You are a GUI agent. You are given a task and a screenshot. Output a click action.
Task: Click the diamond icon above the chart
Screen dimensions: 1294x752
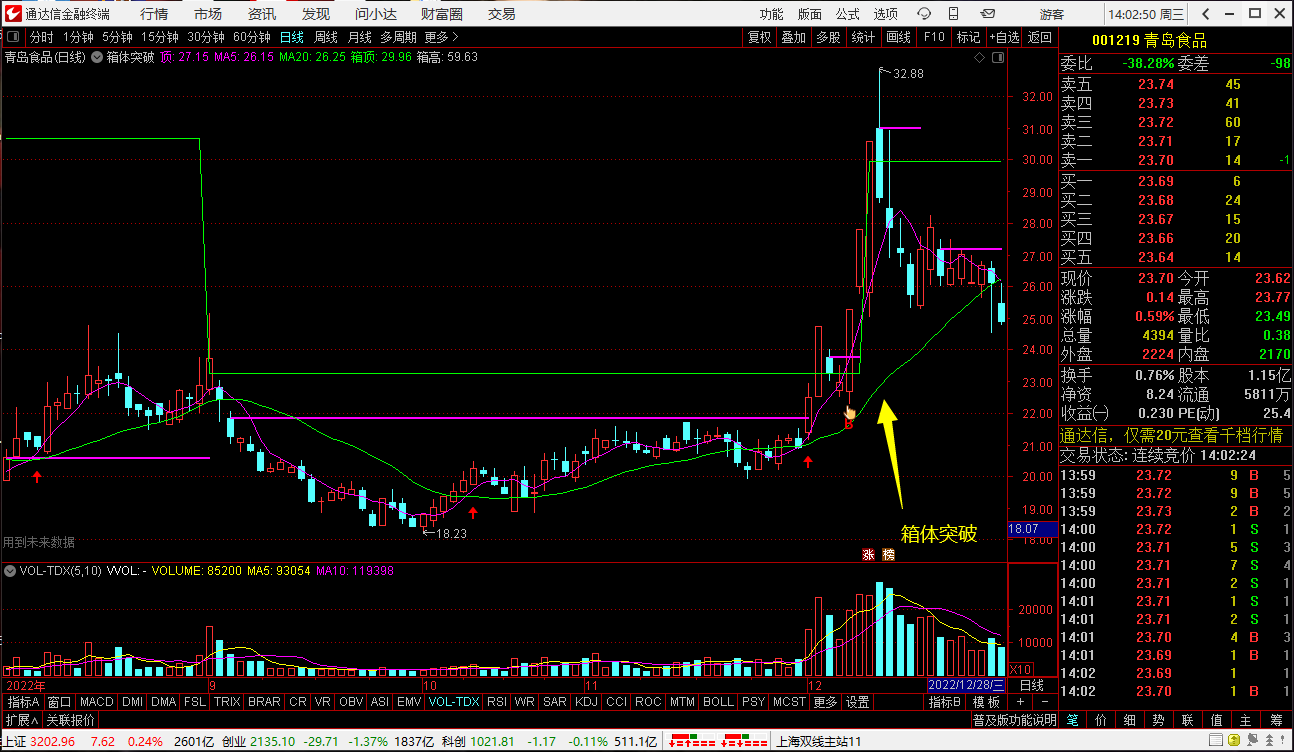click(979, 58)
